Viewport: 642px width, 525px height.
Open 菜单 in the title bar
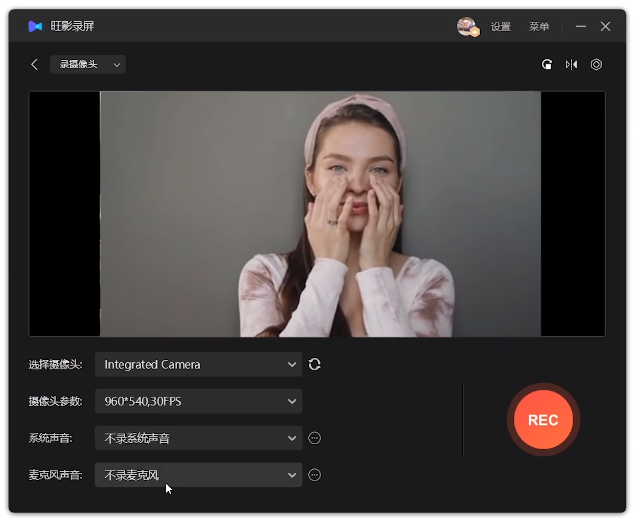pyautogui.click(x=538, y=27)
